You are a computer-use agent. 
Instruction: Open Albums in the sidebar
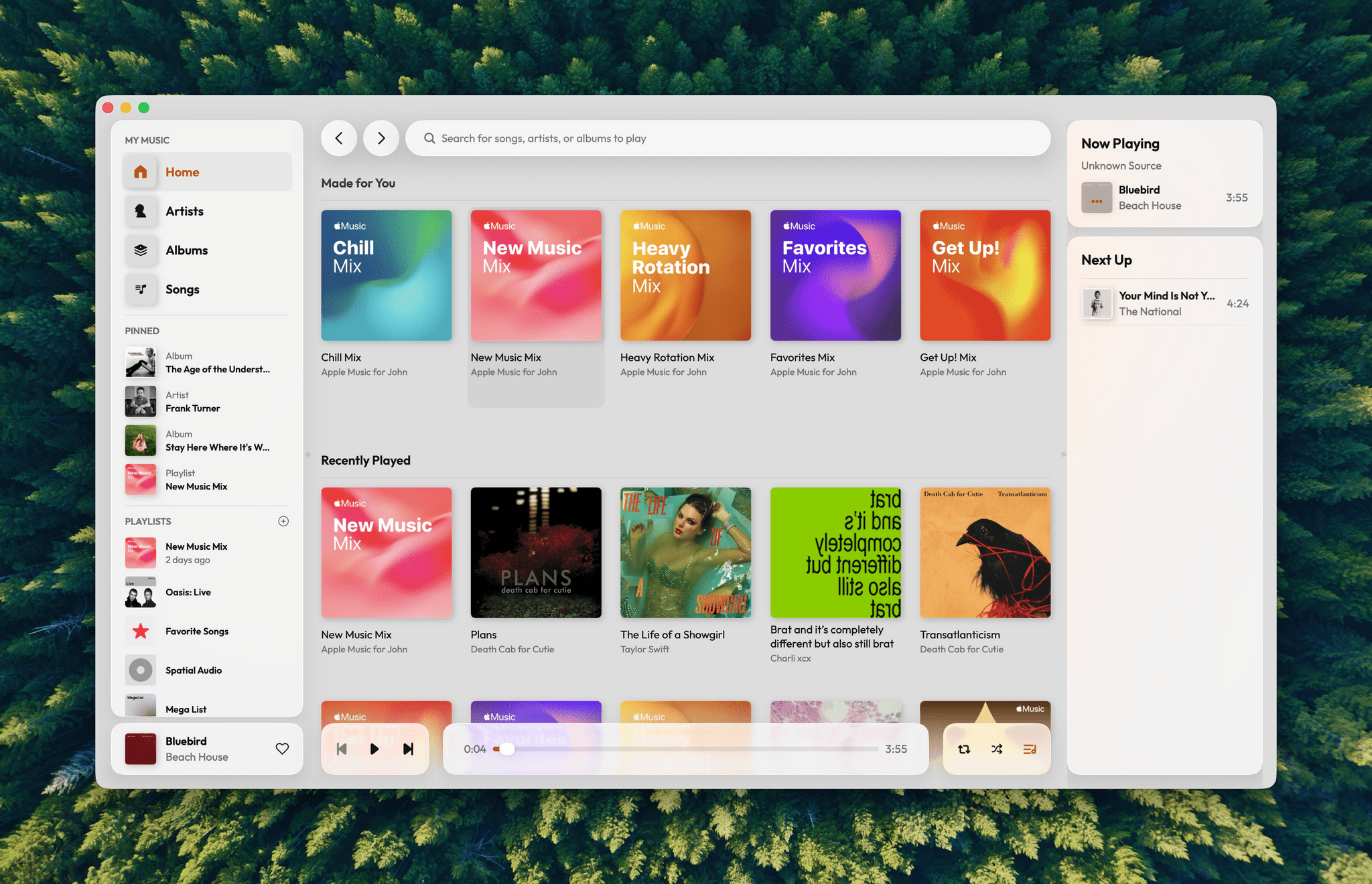click(186, 250)
